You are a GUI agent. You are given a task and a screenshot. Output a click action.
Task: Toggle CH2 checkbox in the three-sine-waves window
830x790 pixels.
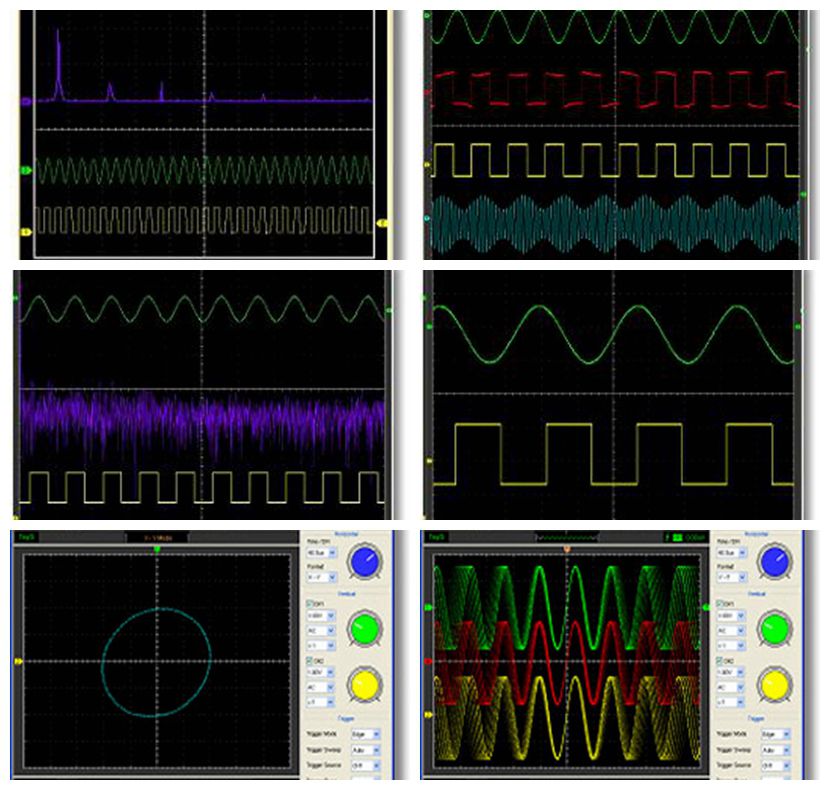point(720,661)
